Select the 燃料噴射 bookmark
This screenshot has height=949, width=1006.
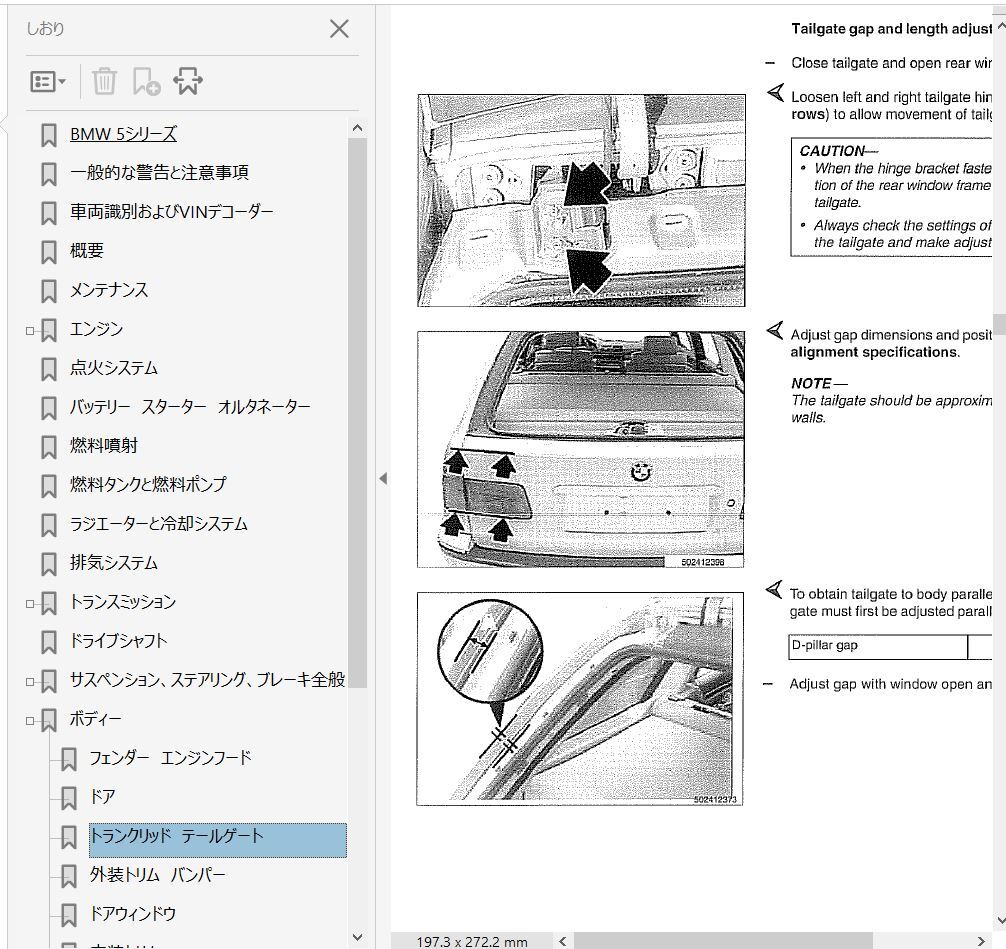pos(103,446)
